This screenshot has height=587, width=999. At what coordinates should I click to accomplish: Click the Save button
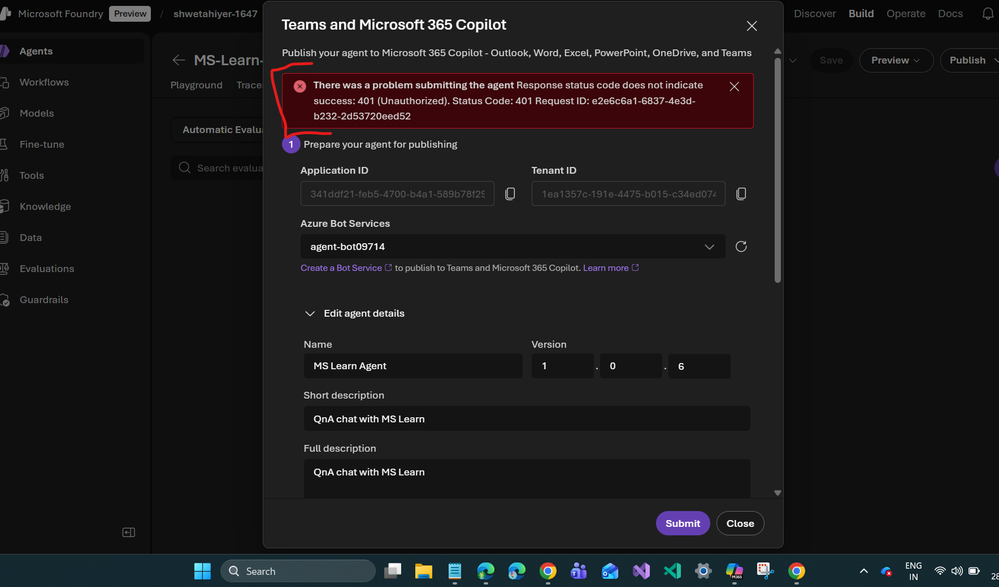coord(831,60)
